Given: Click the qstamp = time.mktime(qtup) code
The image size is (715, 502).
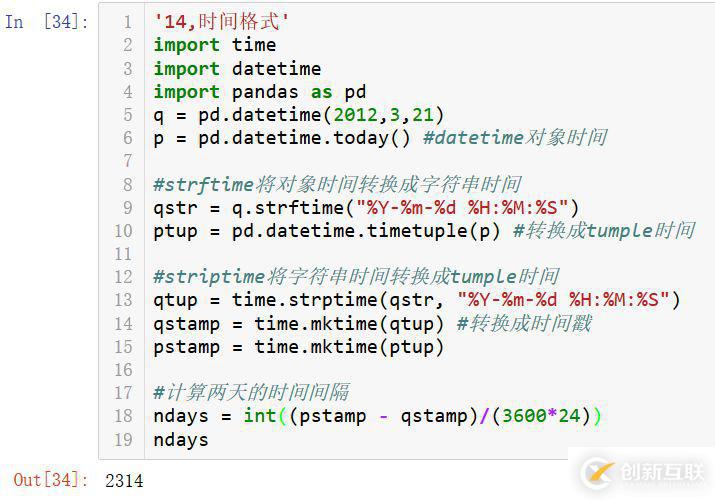Looking at the screenshot, I should [300, 324].
